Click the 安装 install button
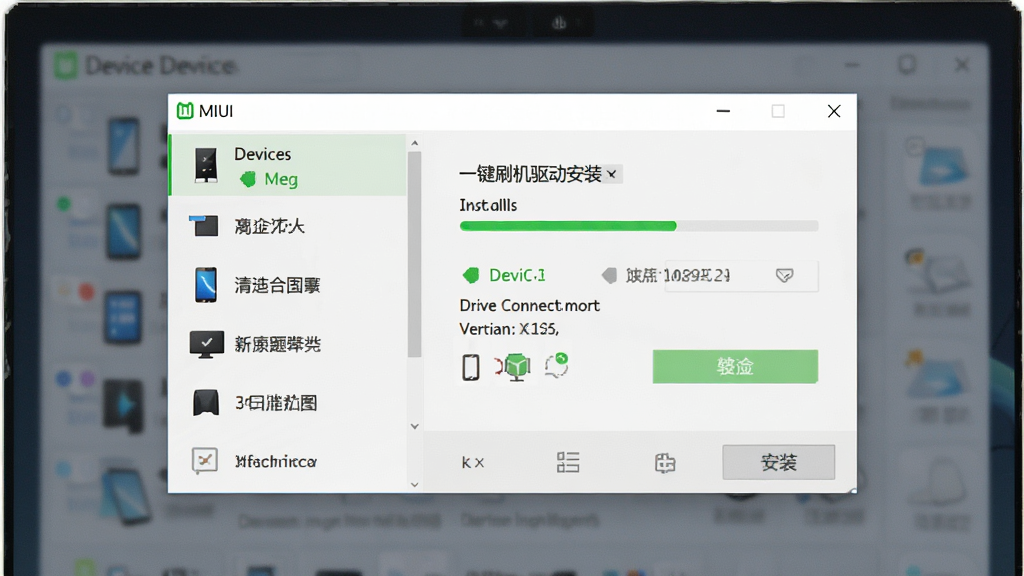 point(778,462)
